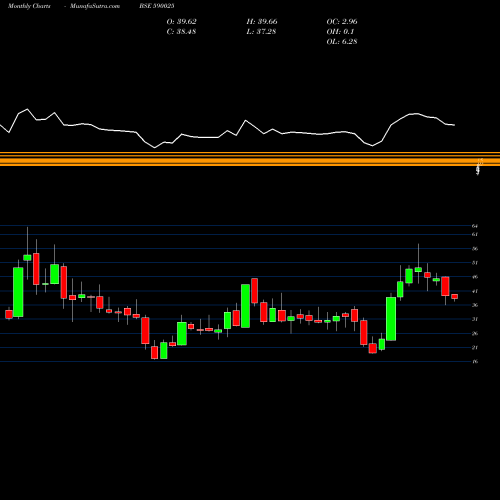Click the 16 price axis label

tap(475, 361)
